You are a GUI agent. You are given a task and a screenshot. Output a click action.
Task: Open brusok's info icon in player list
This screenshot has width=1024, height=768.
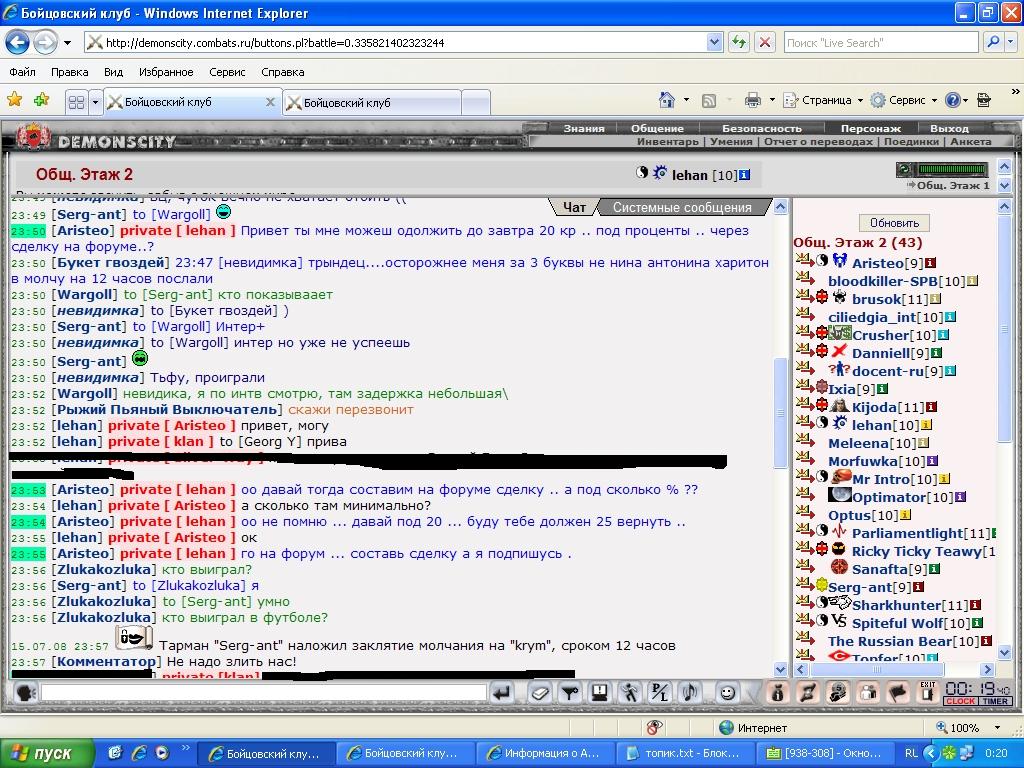[935, 299]
